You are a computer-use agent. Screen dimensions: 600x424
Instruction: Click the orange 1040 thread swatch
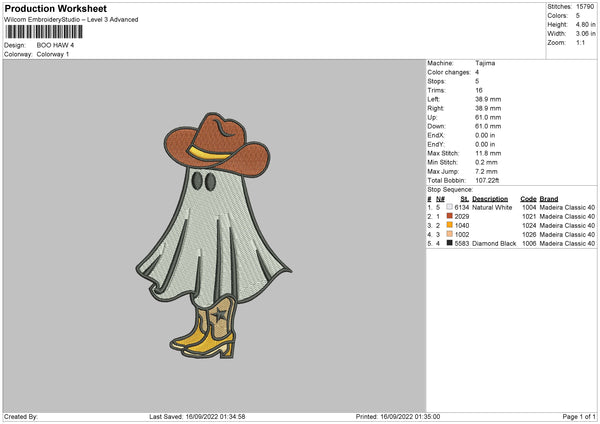(x=450, y=225)
